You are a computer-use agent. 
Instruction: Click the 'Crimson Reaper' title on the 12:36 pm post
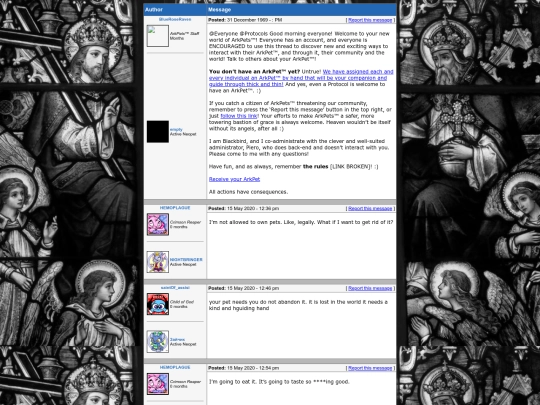pos(185,222)
